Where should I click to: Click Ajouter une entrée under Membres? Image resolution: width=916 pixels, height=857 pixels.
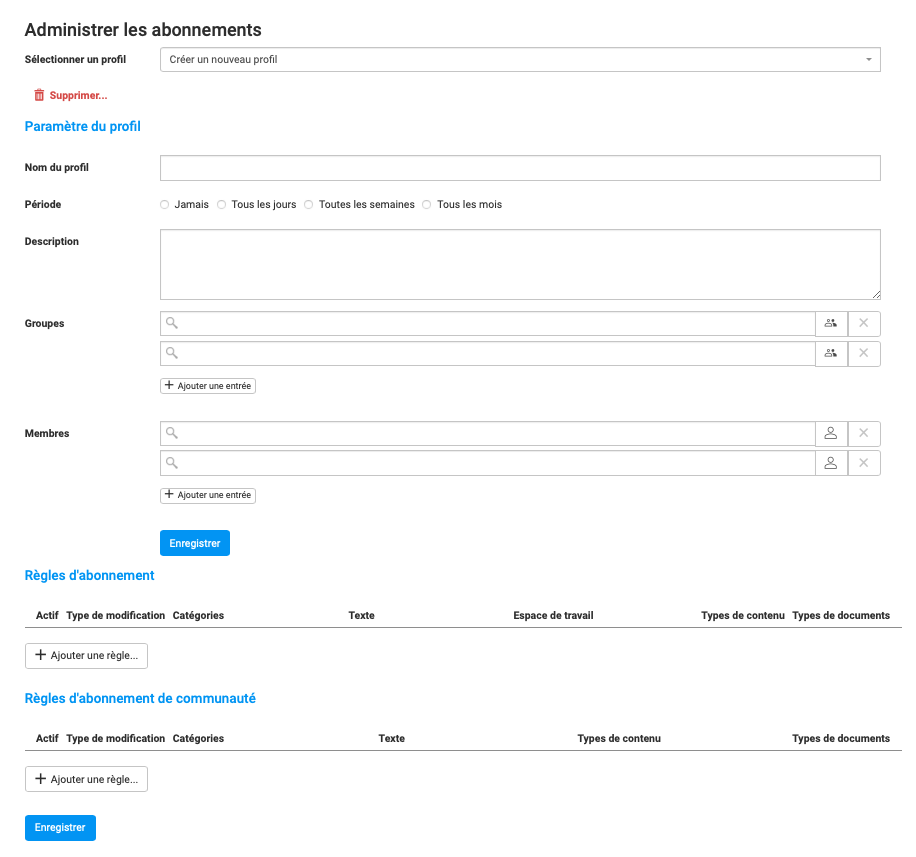click(x=208, y=495)
